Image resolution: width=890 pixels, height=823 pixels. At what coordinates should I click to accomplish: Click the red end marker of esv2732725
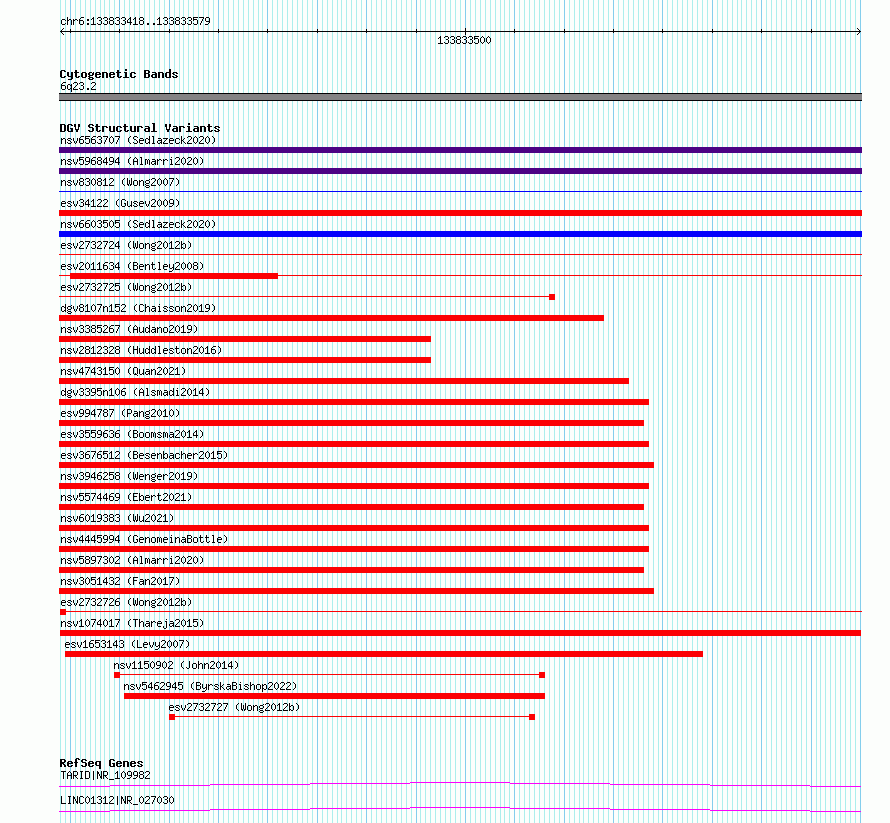pyautogui.click(x=552, y=297)
